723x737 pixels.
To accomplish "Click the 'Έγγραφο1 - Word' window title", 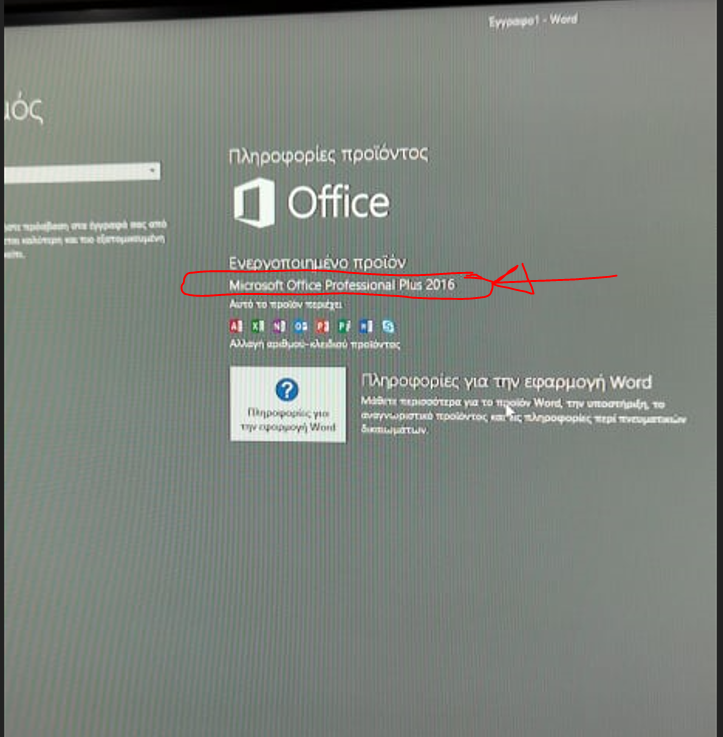I will 533,20.
